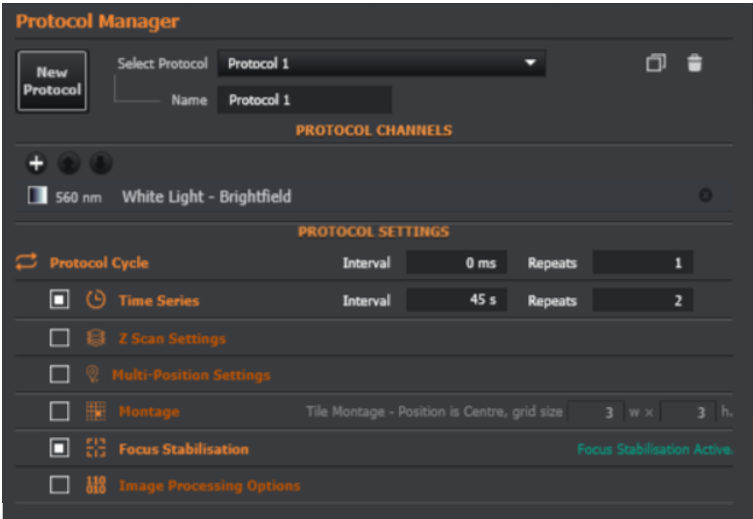Expand the Multi-Position Settings section
The height and width of the screenshot is (519, 753).
[191, 375]
